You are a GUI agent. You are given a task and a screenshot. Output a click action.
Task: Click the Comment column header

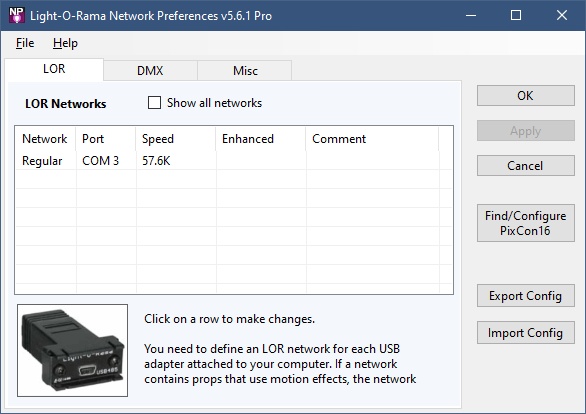click(x=372, y=139)
